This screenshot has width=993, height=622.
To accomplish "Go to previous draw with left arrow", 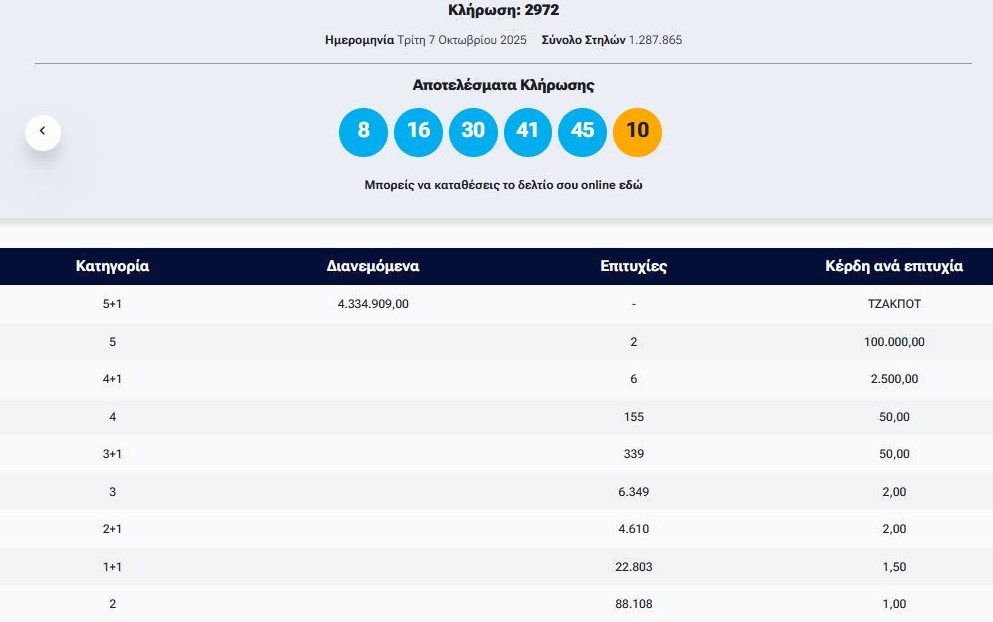I will point(43,132).
